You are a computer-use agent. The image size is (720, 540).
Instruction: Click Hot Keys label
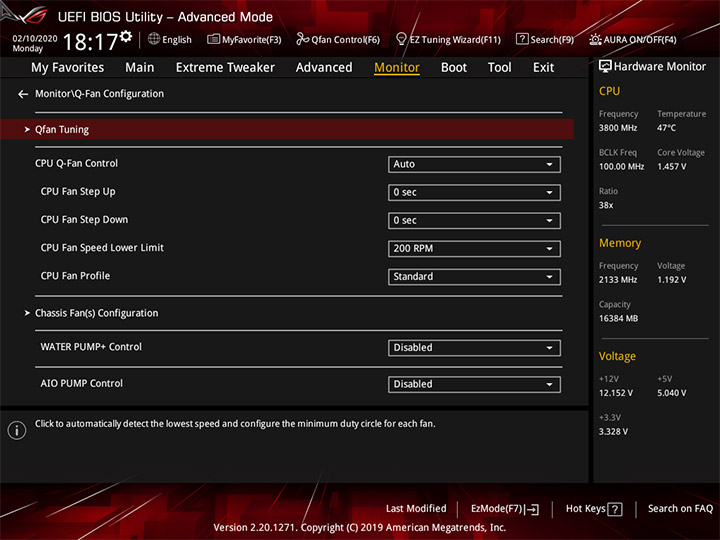(585, 509)
